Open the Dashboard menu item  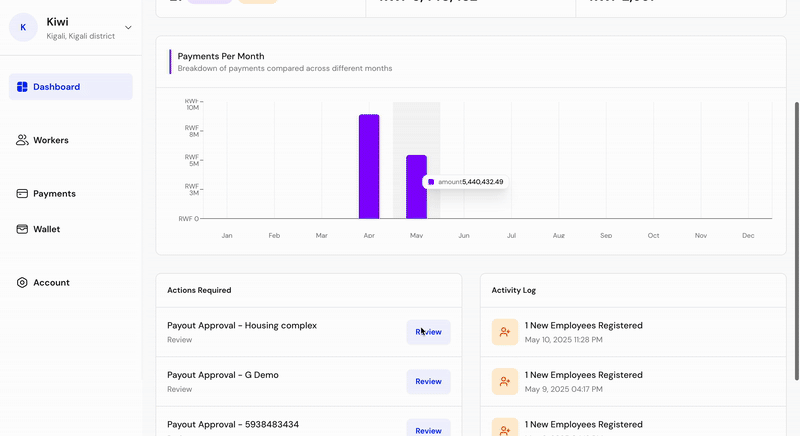point(71,87)
